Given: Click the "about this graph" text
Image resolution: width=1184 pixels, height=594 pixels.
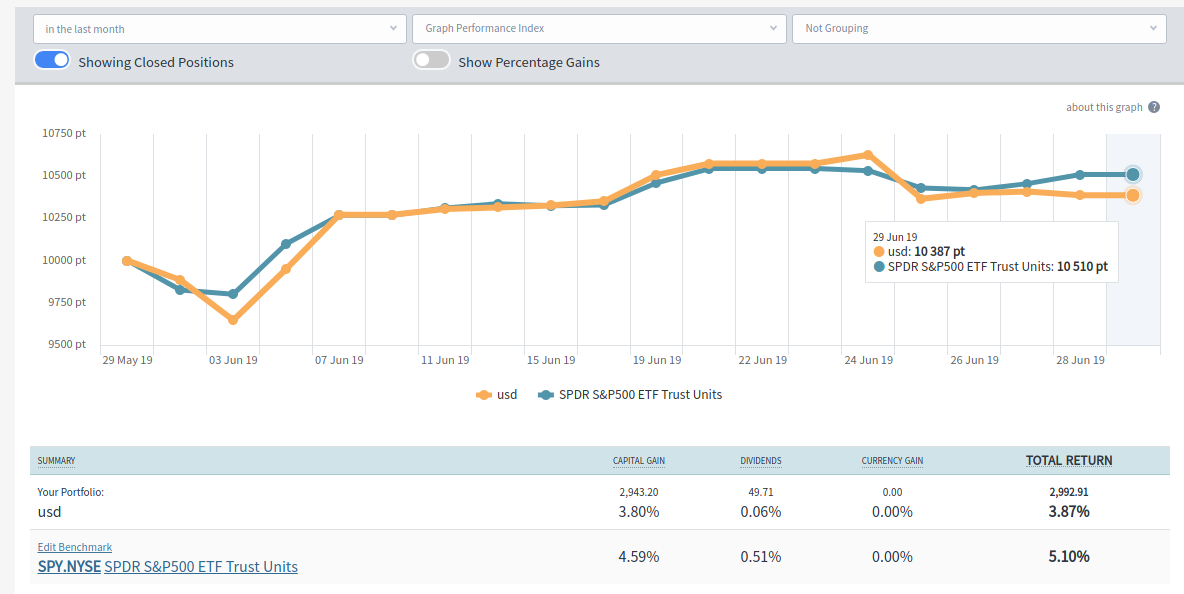Looking at the screenshot, I should pyautogui.click(x=1104, y=107).
